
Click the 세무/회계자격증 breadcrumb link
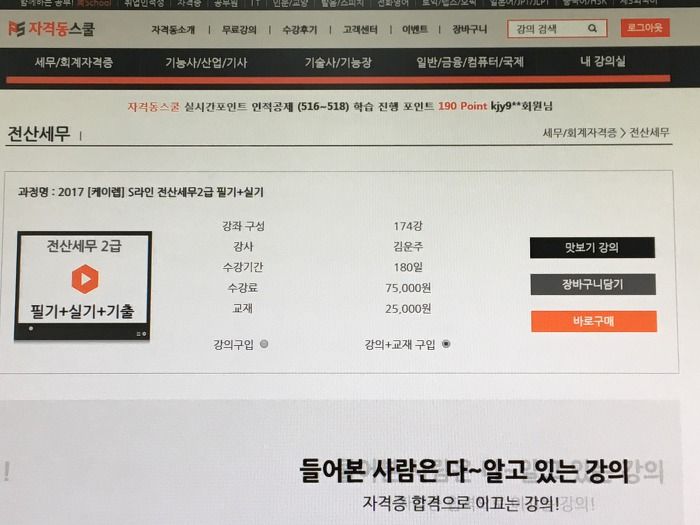tap(579, 133)
